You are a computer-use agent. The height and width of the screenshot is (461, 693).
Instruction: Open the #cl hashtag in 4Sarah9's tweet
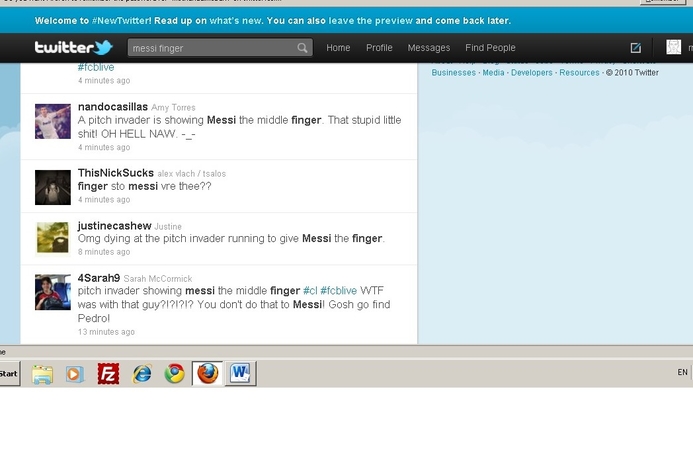tap(310, 291)
